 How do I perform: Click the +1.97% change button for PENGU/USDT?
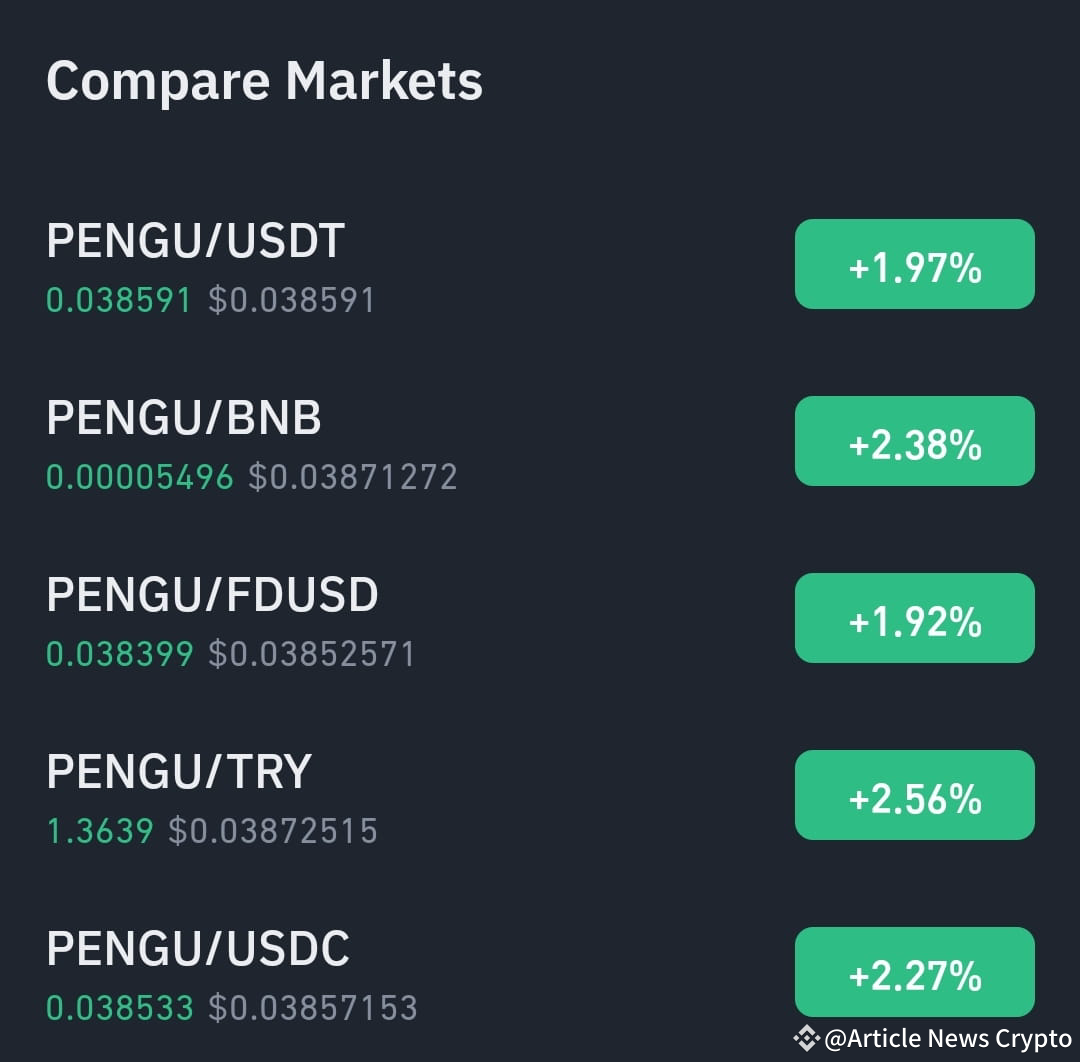pyautogui.click(x=914, y=264)
